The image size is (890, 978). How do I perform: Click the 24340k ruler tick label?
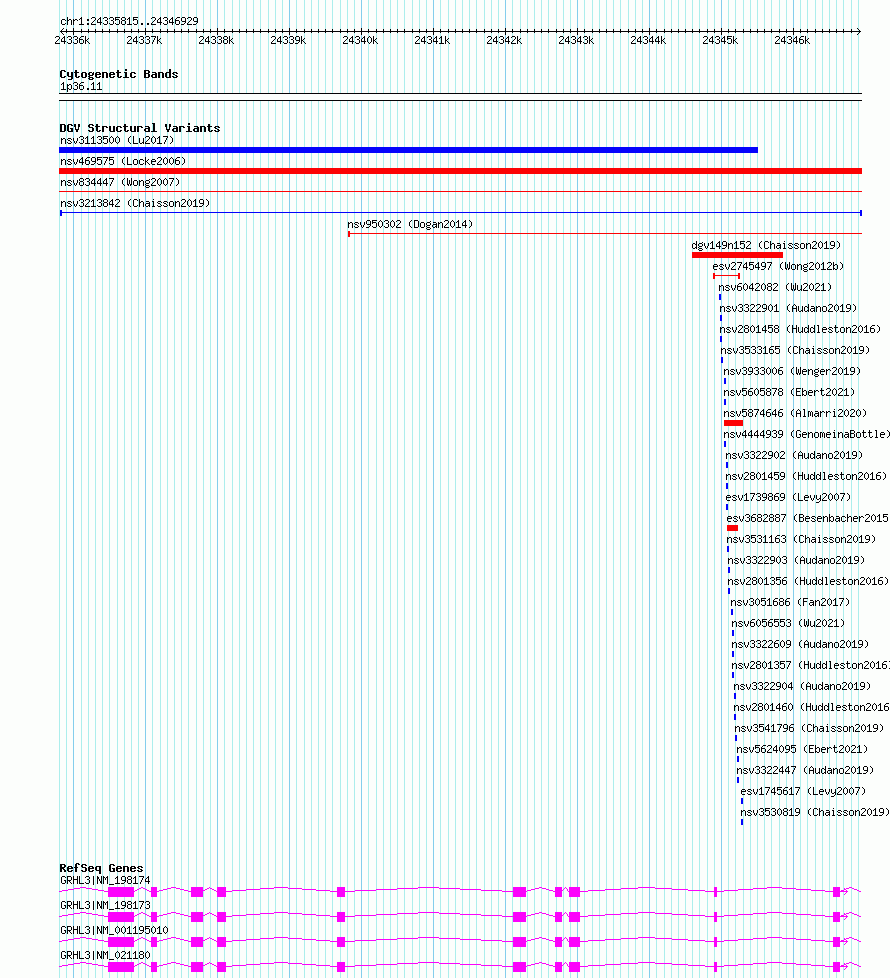point(360,41)
